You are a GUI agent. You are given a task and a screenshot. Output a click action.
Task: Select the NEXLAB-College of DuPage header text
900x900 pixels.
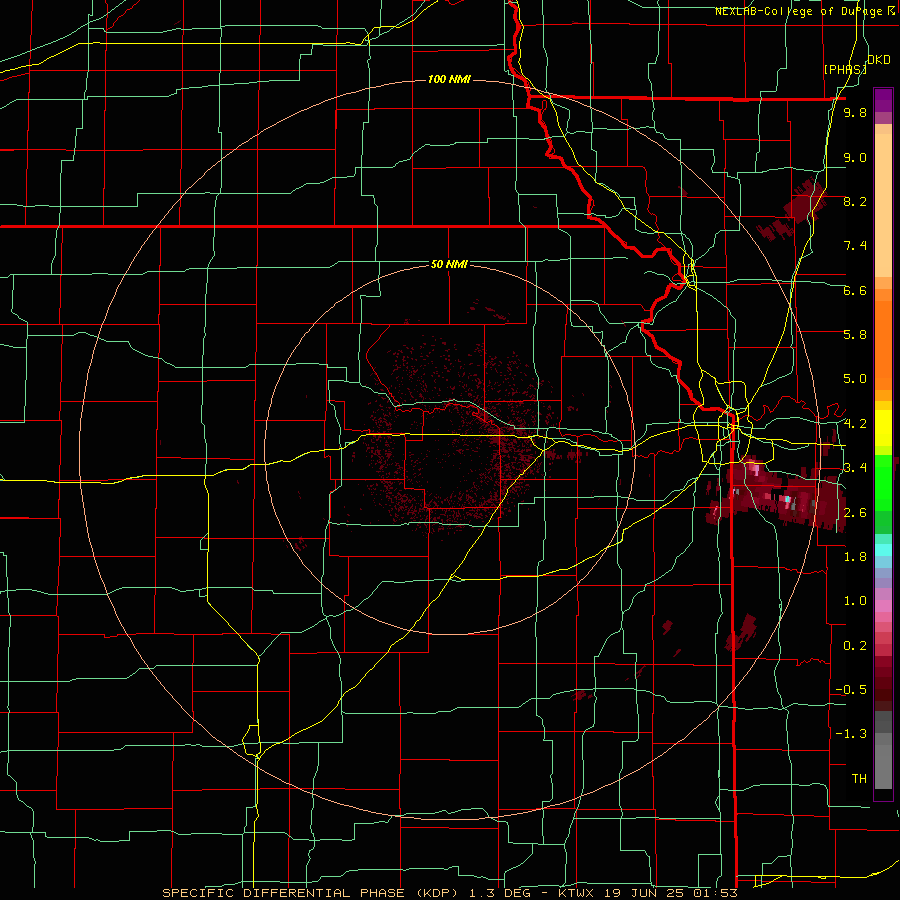point(799,11)
